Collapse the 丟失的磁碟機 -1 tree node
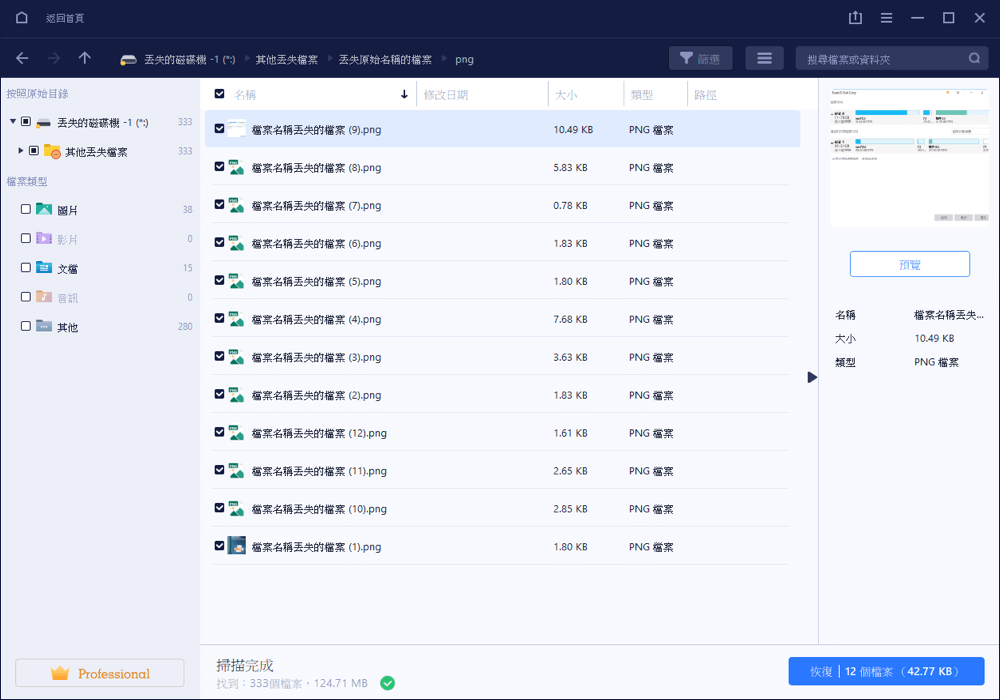Image resolution: width=1000 pixels, height=700 pixels. (x=13, y=121)
